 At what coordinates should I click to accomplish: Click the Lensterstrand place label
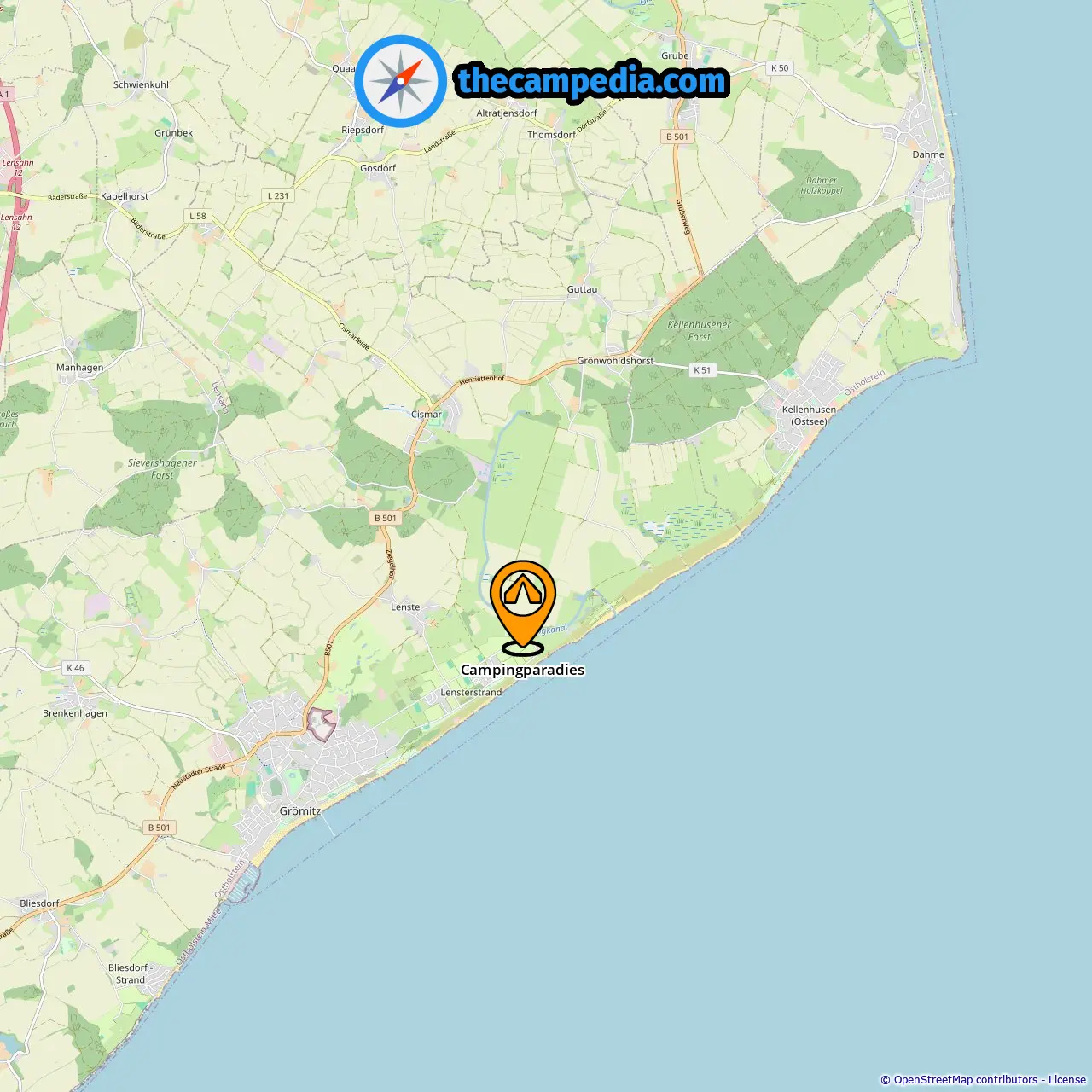471,693
